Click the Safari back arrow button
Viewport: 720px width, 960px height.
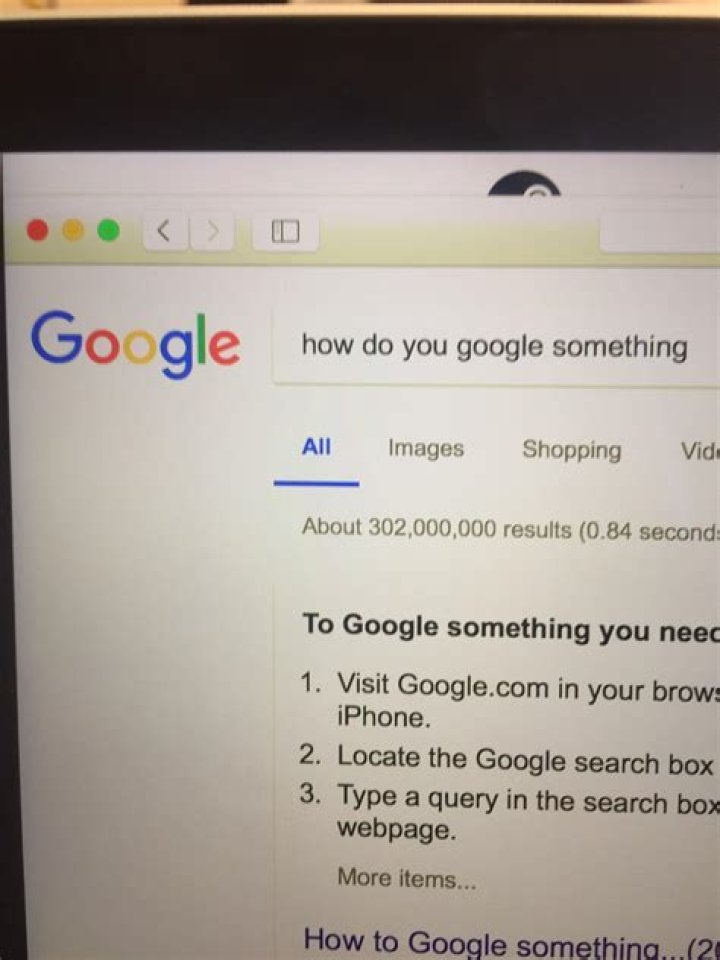pos(165,231)
